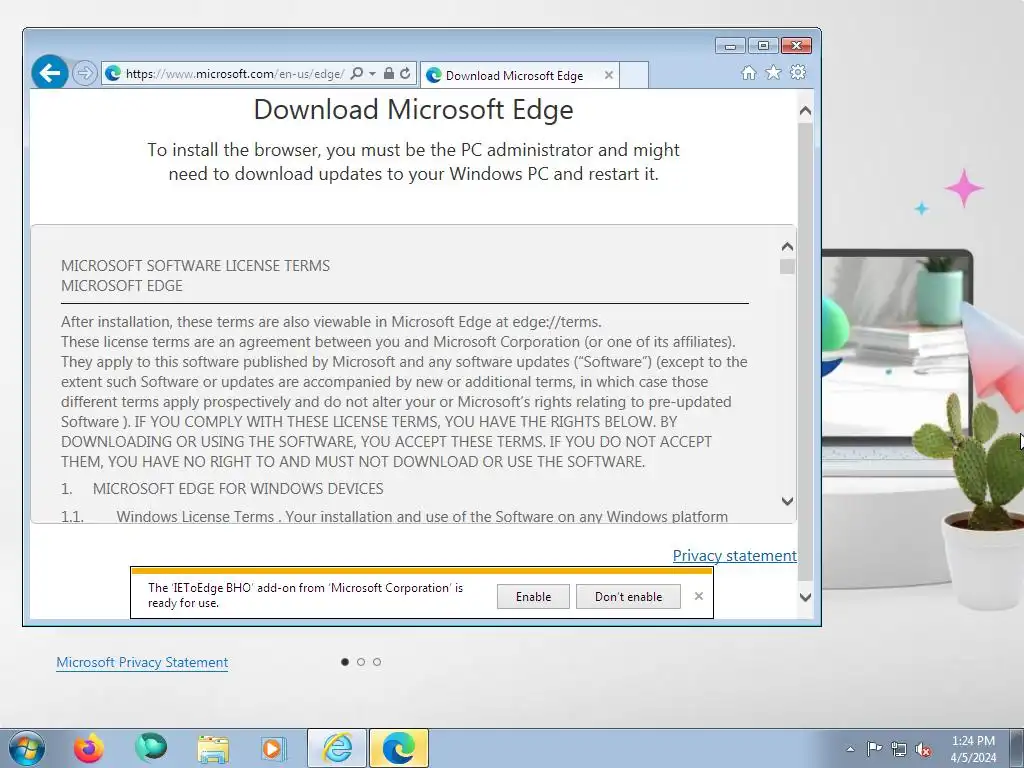Click the '1. MICROSOFT EDGE FOR WINDOWS DEVICES' line

coord(222,488)
